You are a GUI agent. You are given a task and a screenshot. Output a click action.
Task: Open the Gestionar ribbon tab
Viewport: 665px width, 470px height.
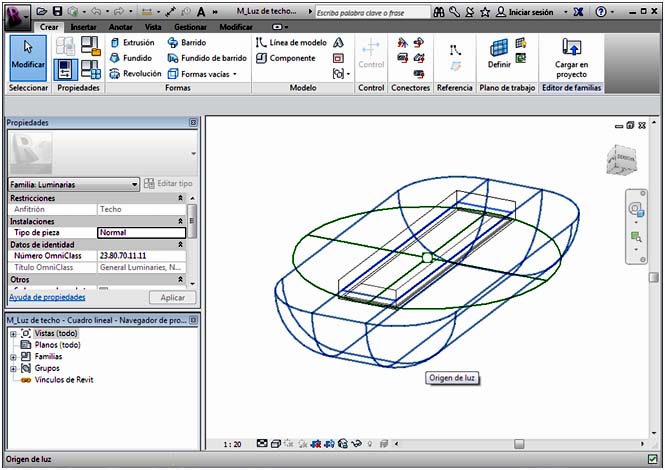pyautogui.click(x=190, y=27)
